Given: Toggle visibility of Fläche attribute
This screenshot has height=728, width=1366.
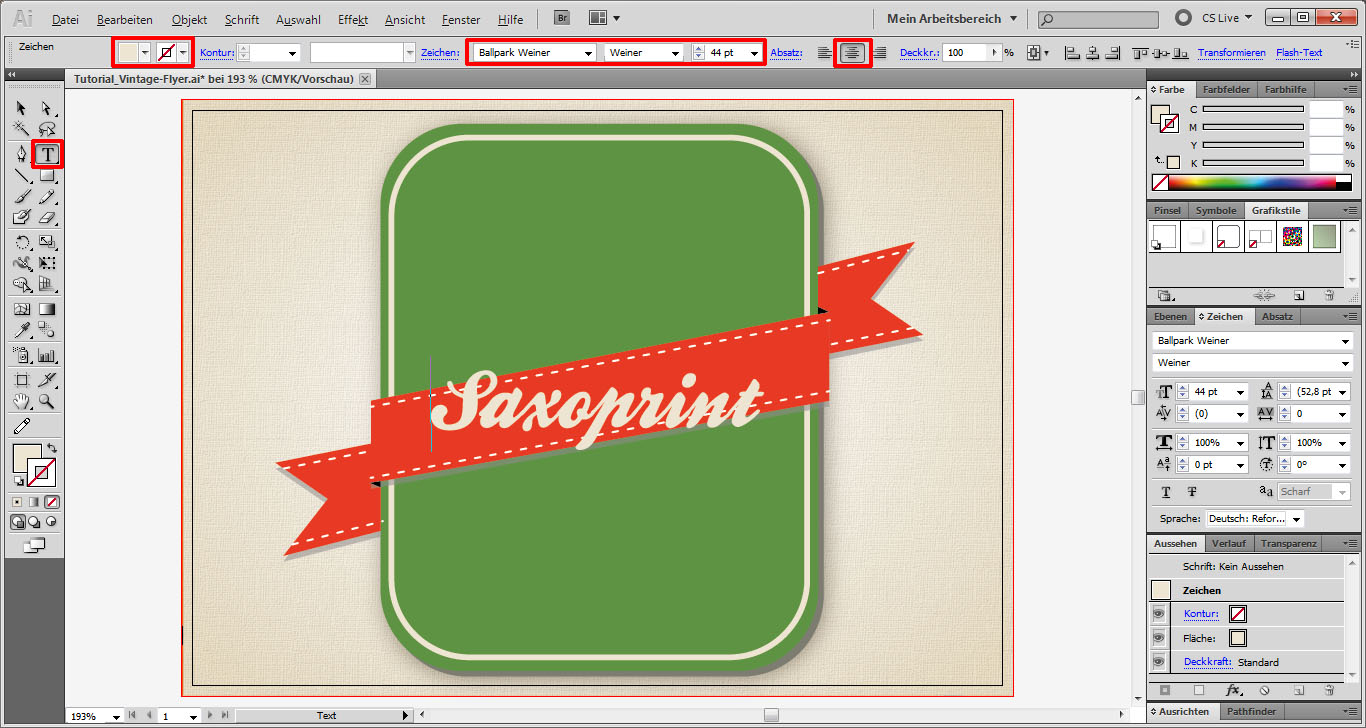Looking at the screenshot, I should 1159,638.
